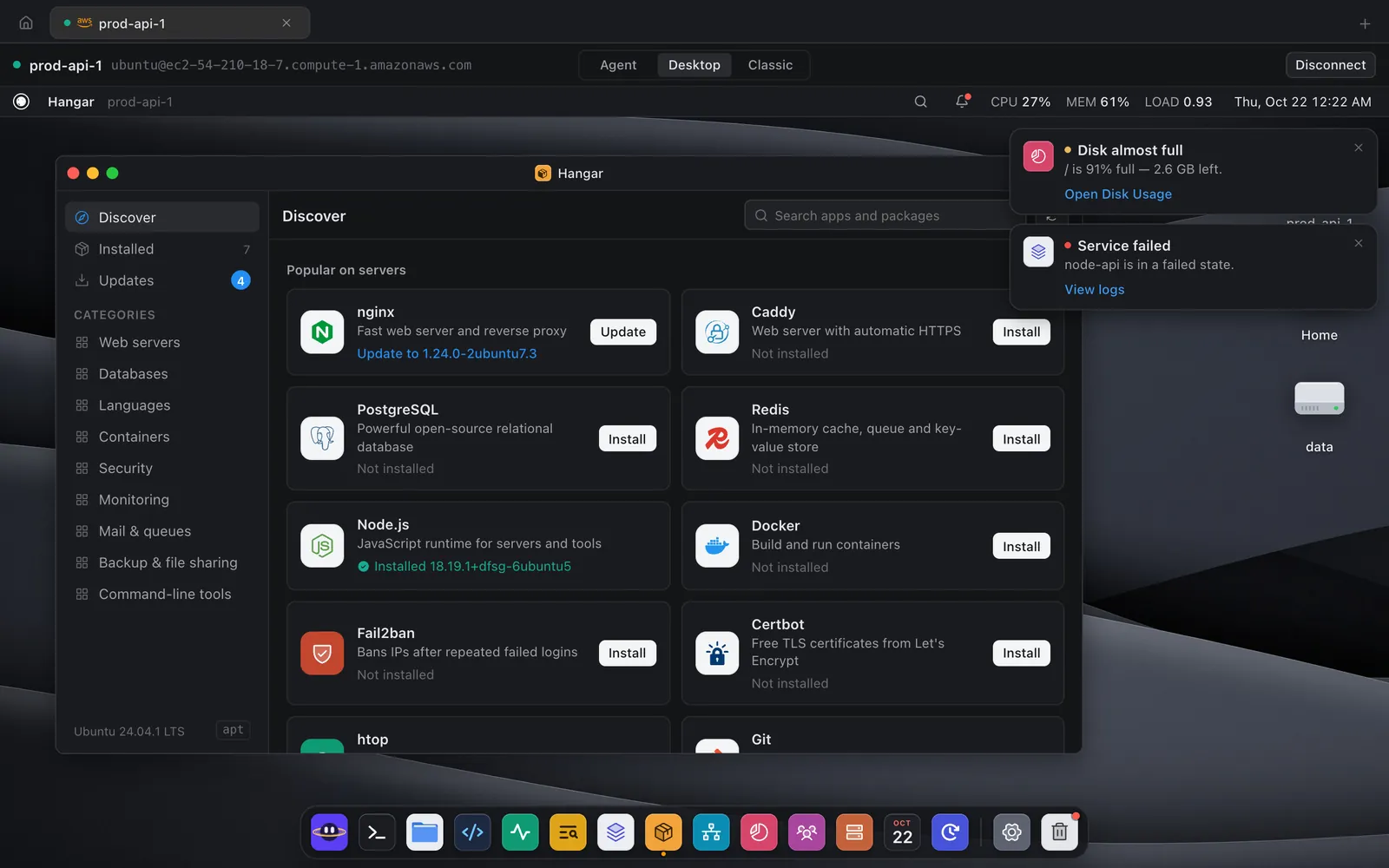Select the prod-api-1 session tab
The height and width of the screenshot is (868, 1389).
(x=180, y=23)
